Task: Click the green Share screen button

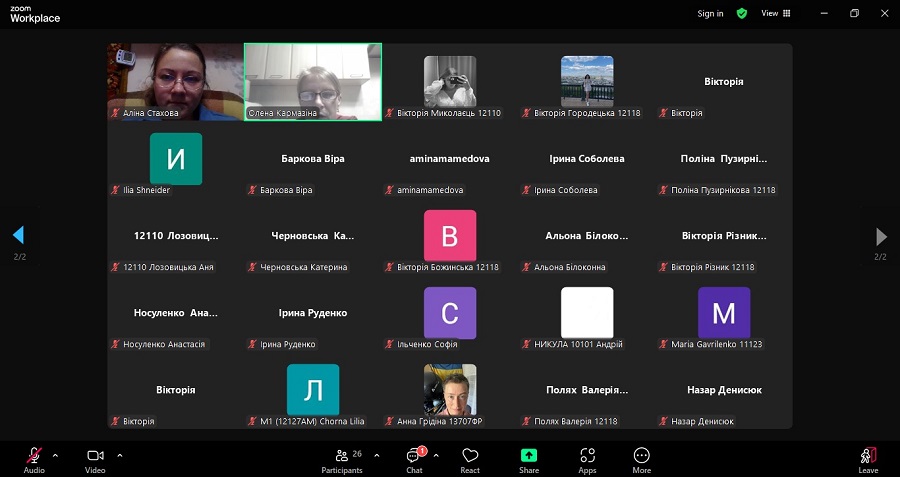Action: point(529,459)
